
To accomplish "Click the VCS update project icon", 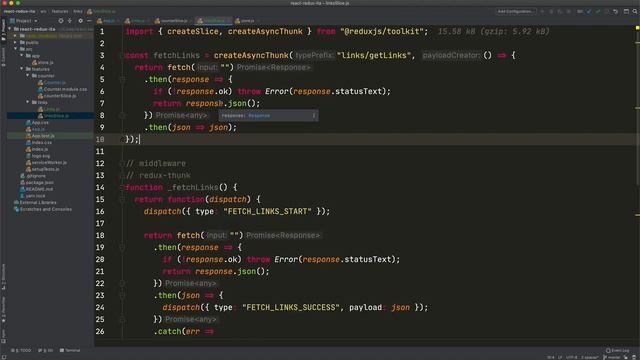I will (589, 11).
